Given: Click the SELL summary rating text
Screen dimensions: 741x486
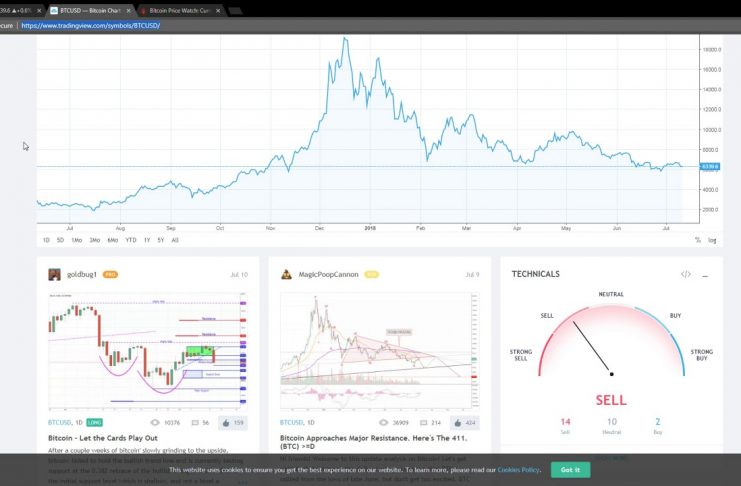Looking at the screenshot, I should pos(611,400).
